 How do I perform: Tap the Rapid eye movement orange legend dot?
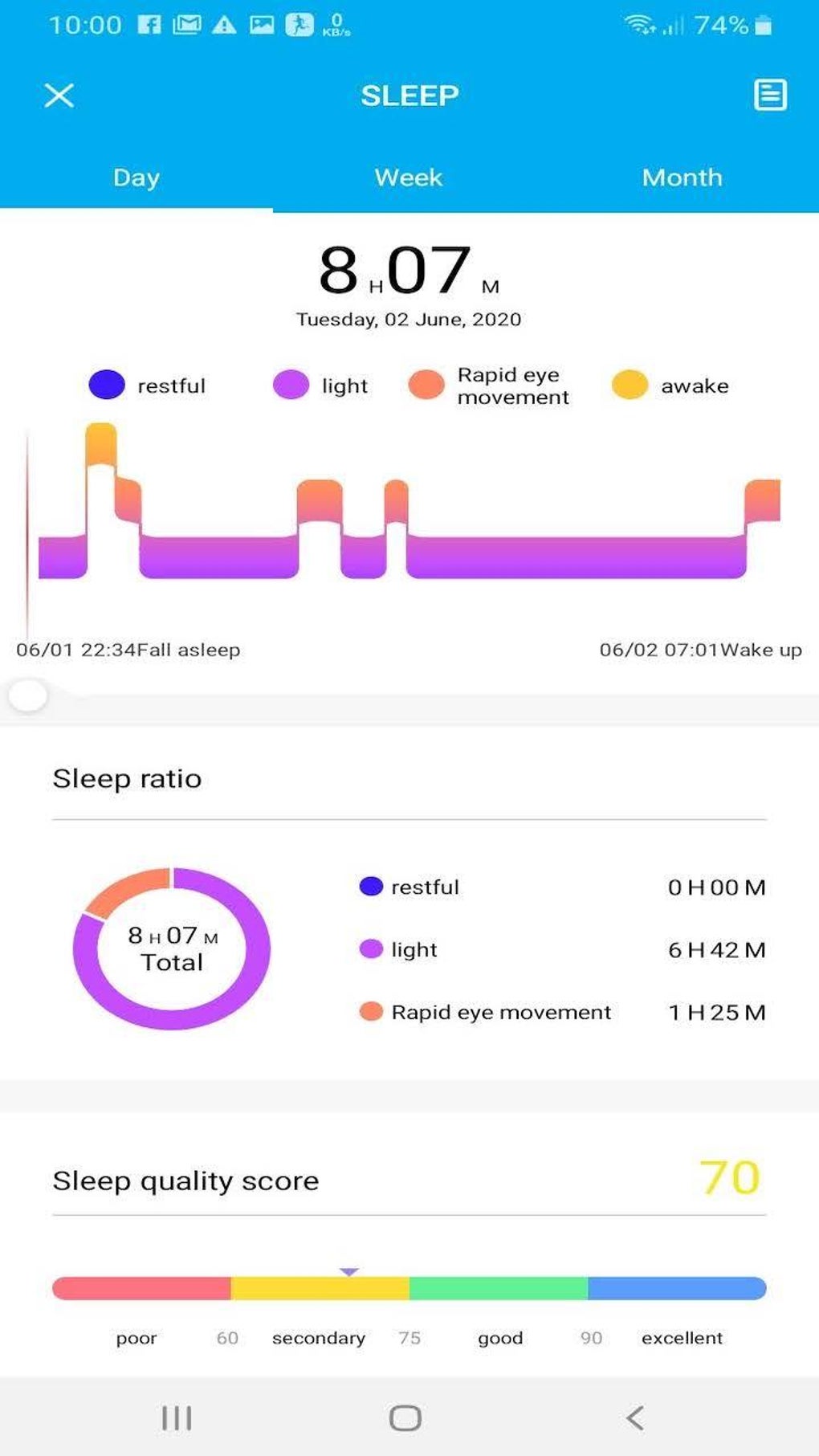(x=426, y=385)
